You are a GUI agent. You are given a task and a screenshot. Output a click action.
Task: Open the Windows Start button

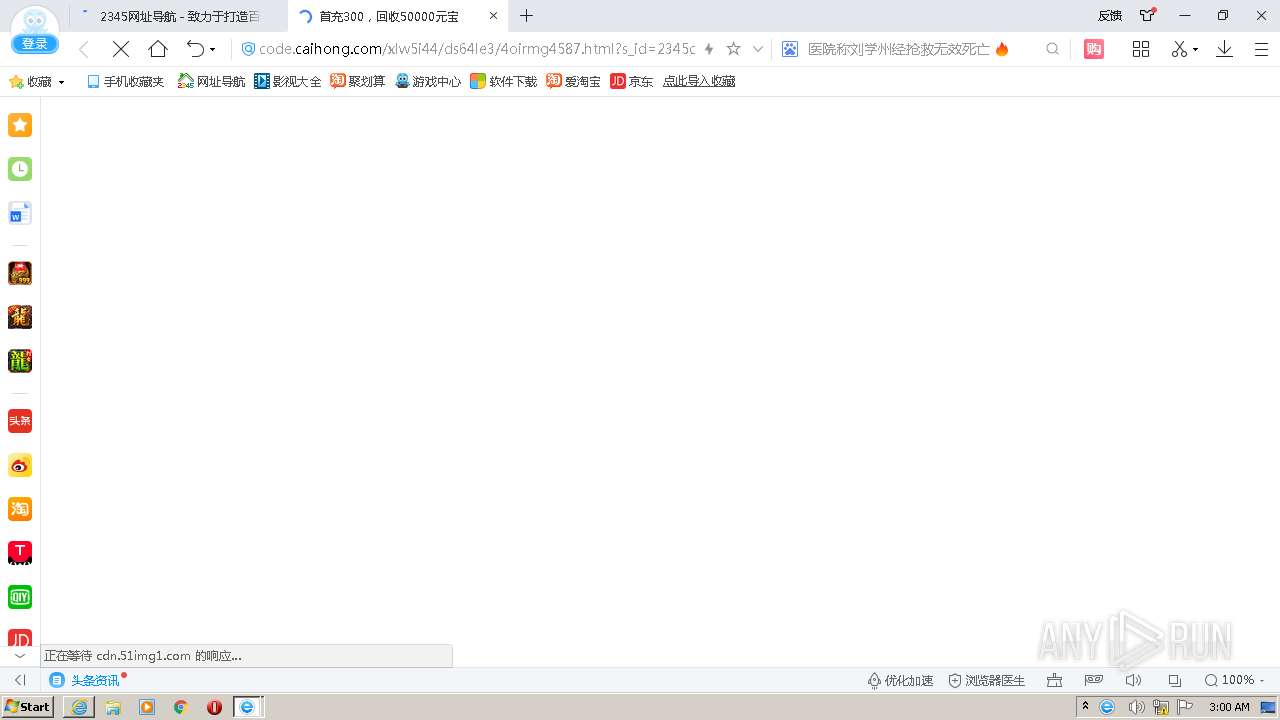click(x=28, y=707)
